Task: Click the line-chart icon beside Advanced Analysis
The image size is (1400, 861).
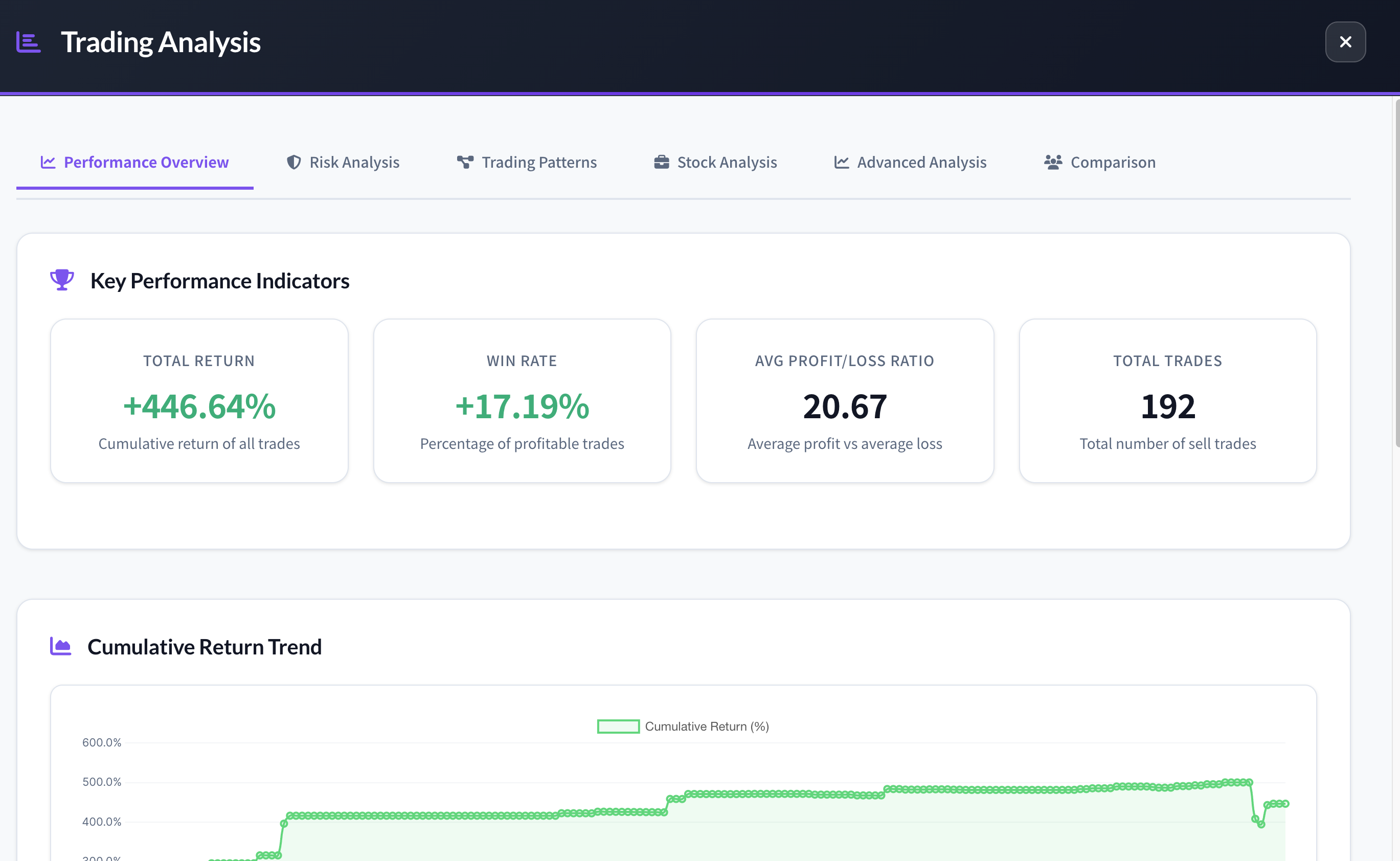Action: tap(842, 162)
